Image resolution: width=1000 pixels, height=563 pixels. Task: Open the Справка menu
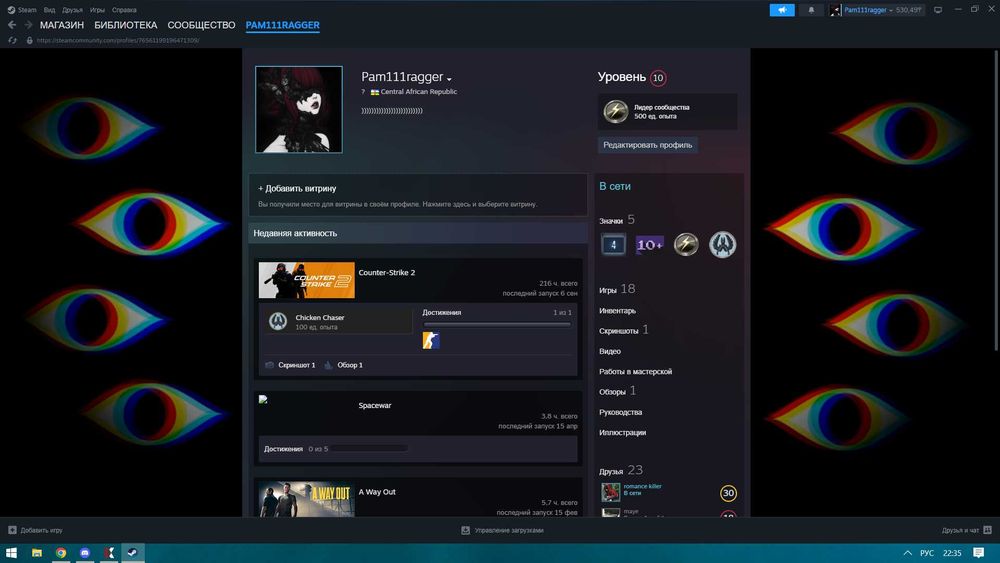point(124,10)
